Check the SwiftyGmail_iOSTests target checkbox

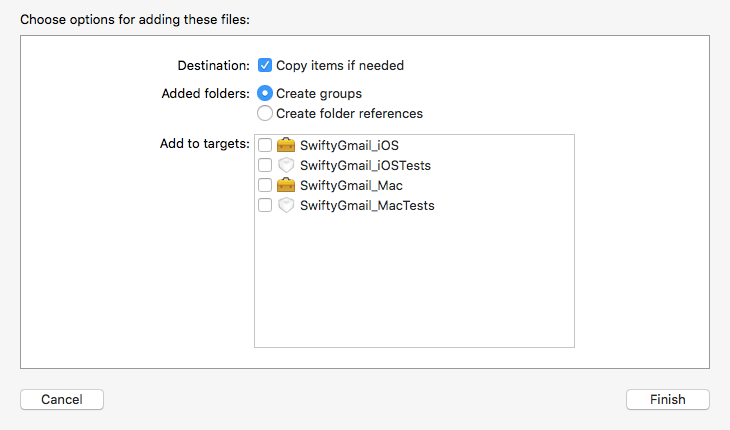pos(265,165)
